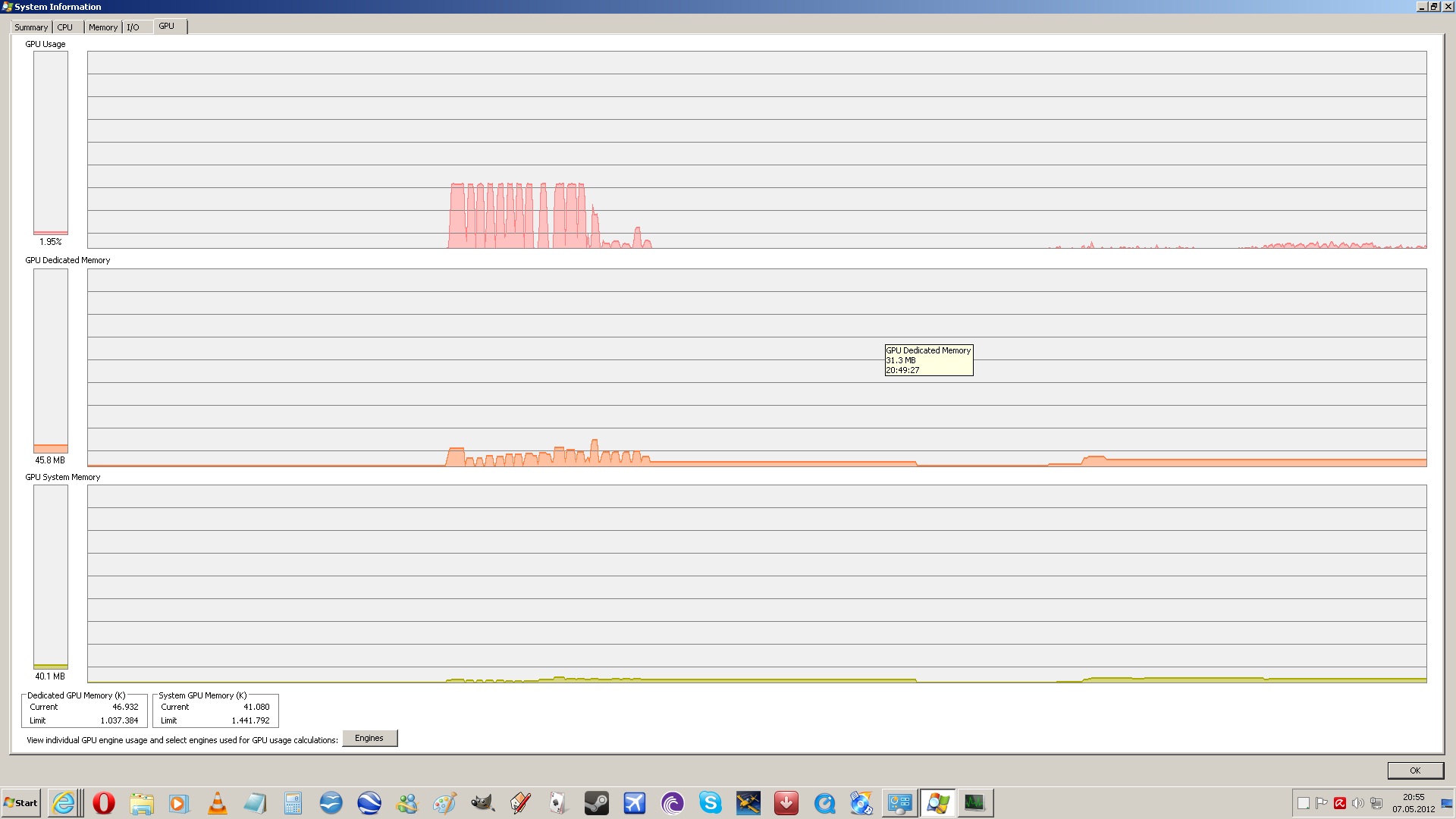The height and width of the screenshot is (819, 1456).
Task: Click the Internet Explorer icon
Action: tap(64, 803)
